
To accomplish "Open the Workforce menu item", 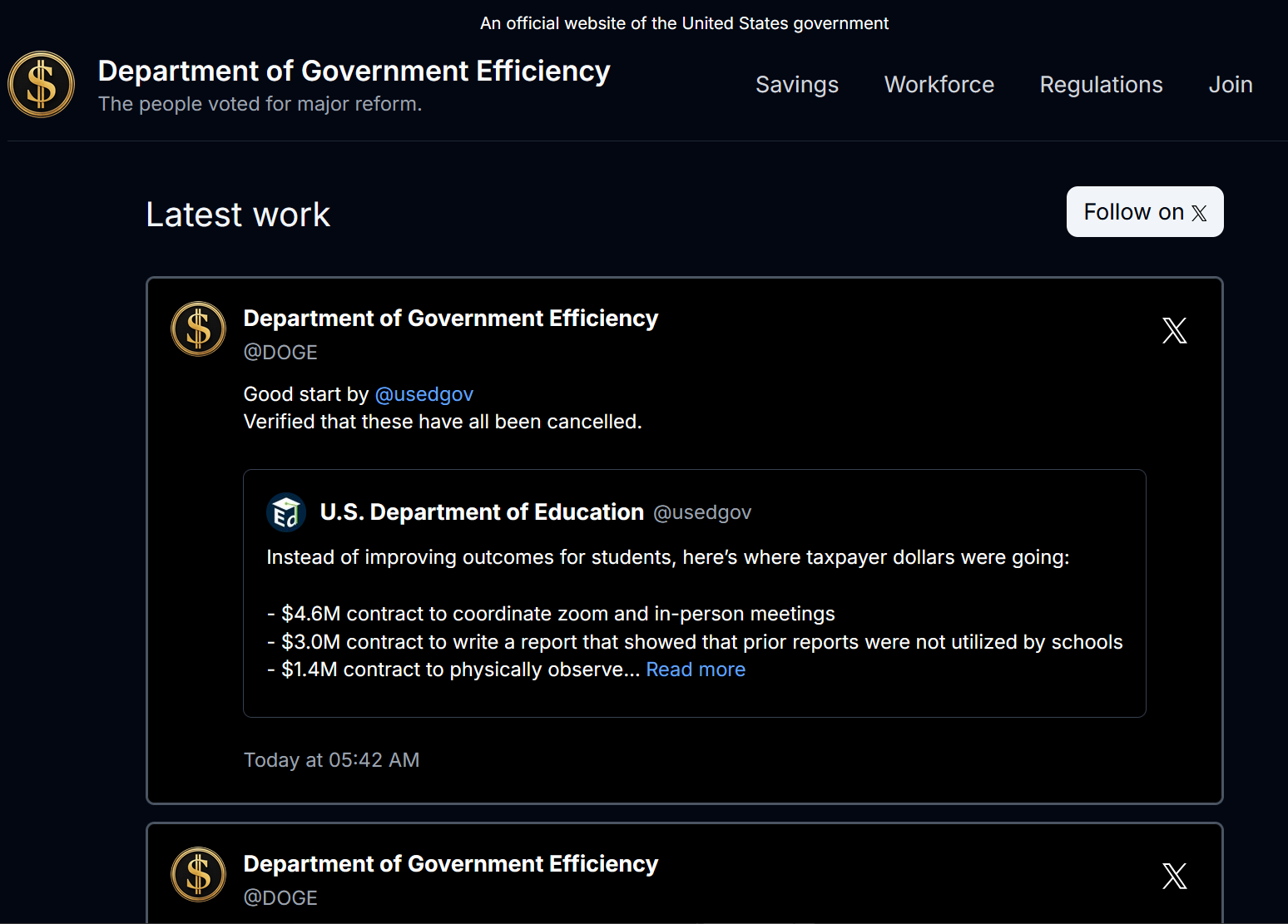I will click(x=939, y=84).
